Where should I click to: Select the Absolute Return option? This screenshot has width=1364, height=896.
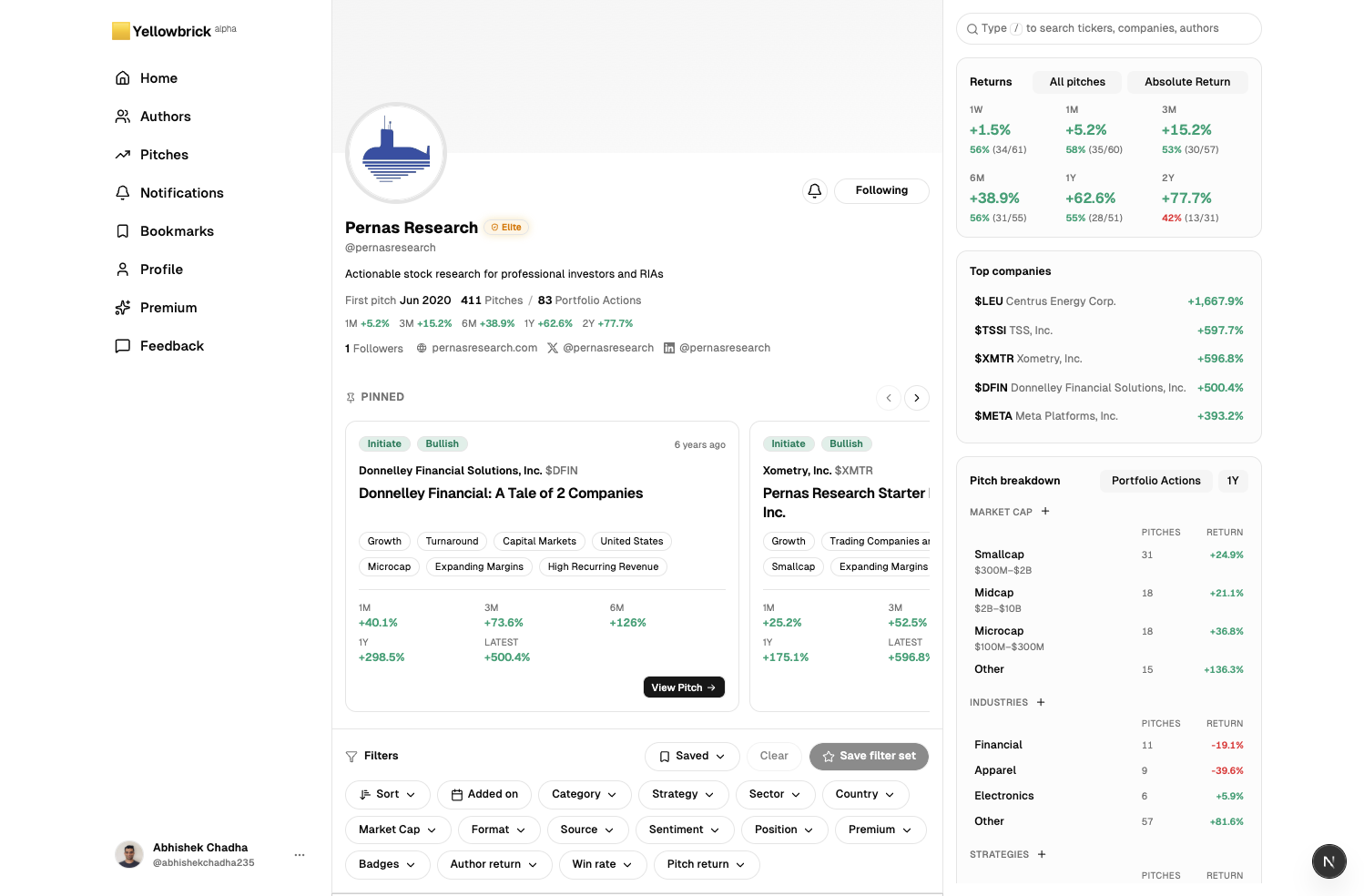pos(1187,82)
